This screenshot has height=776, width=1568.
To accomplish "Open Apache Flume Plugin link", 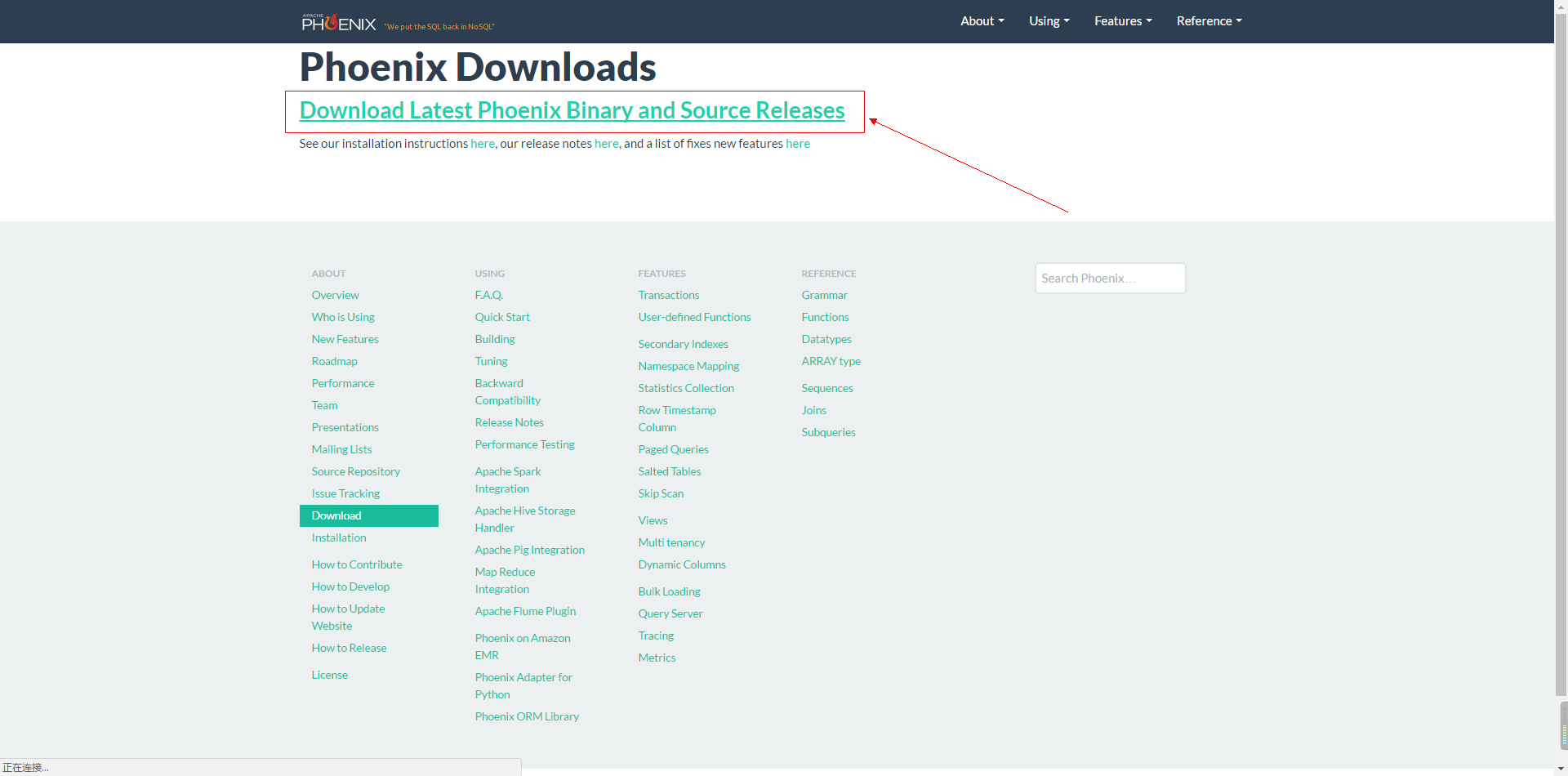I will click(x=525, y=611).
